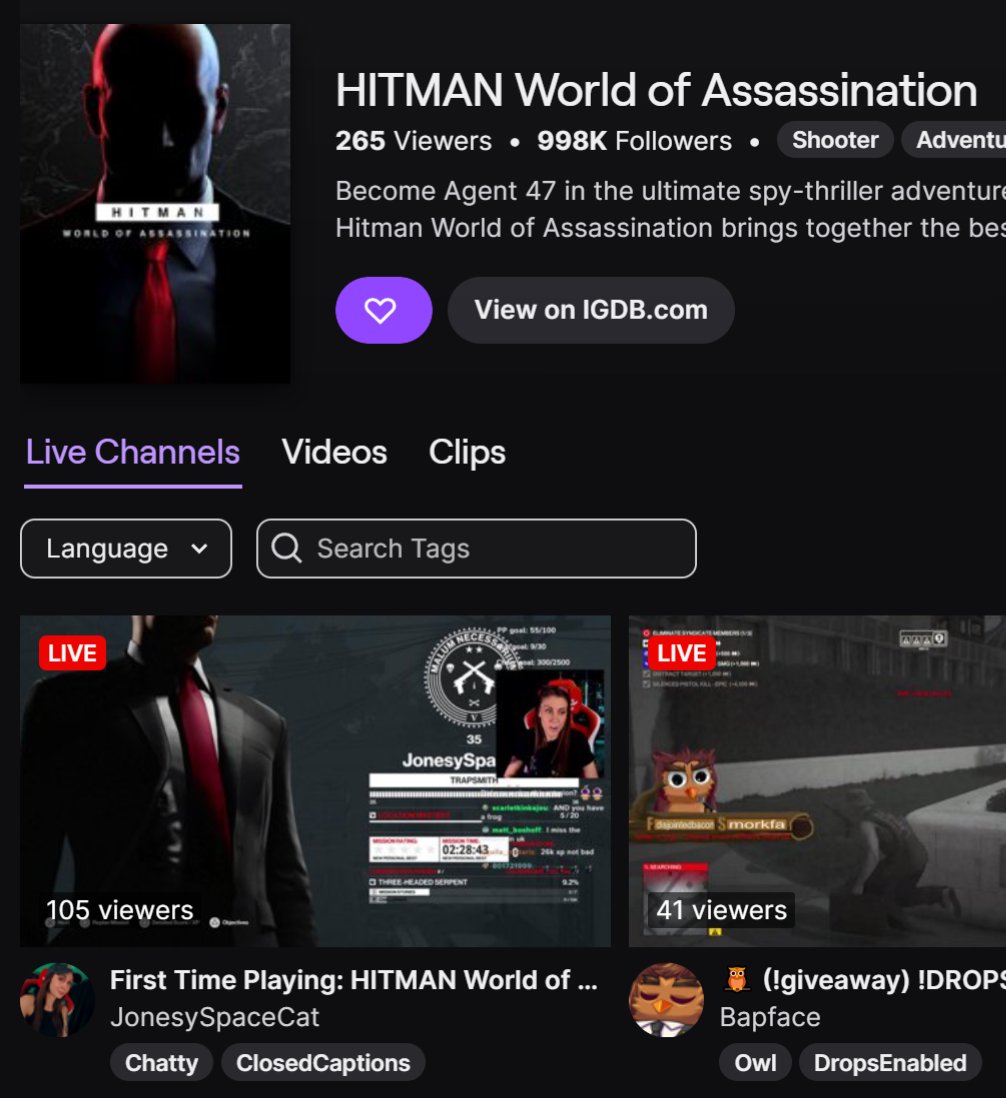Expand the Language dropdown

tap(126, 548)
